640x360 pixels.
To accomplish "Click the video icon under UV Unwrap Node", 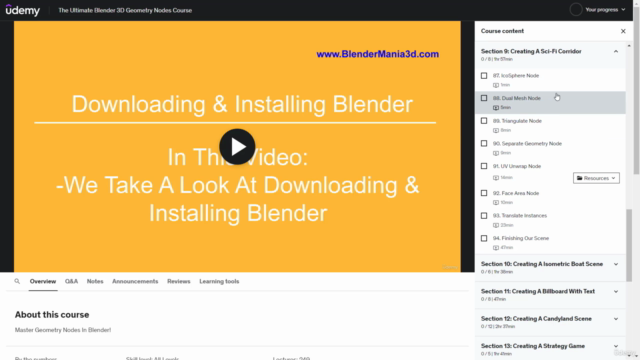I will pos(496,178).
